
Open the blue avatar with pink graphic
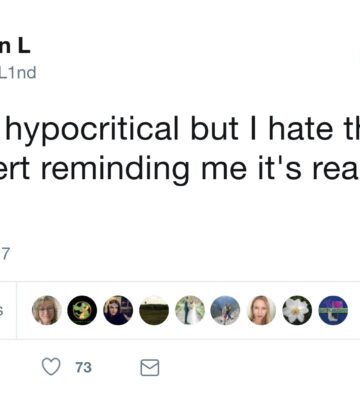pyautogui.click(x=333, y=310)
